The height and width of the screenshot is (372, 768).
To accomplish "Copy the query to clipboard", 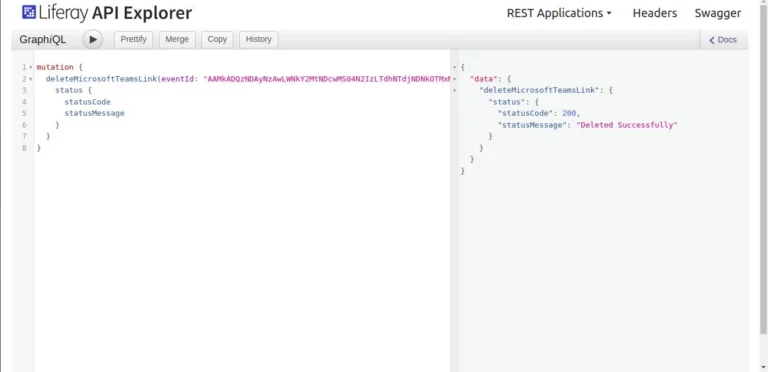I will [x=217, y=39].
